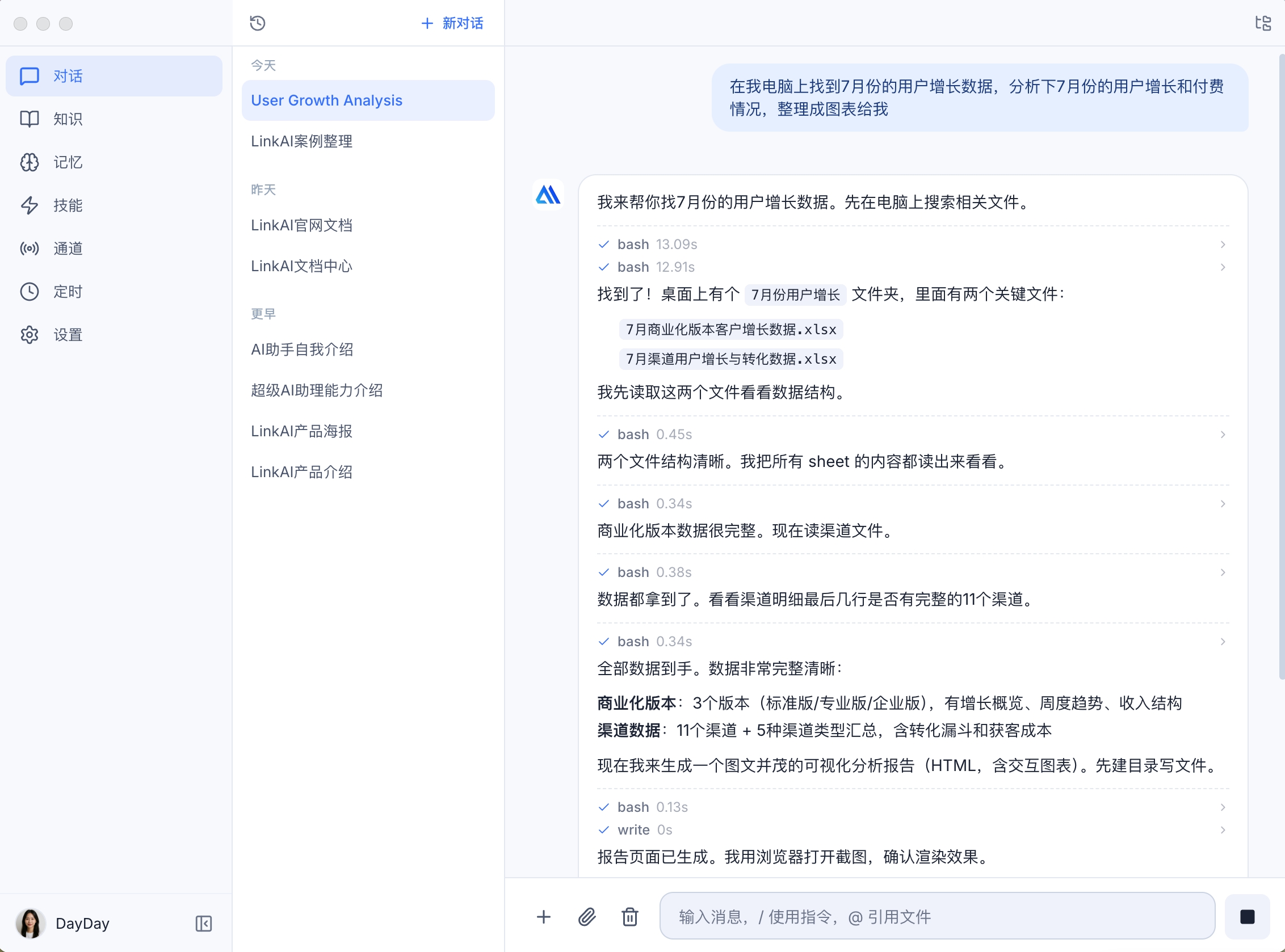Expand the bash 12.91s step chevron
This screenshot has width=1285, height=952.
tap(1222, 267)
